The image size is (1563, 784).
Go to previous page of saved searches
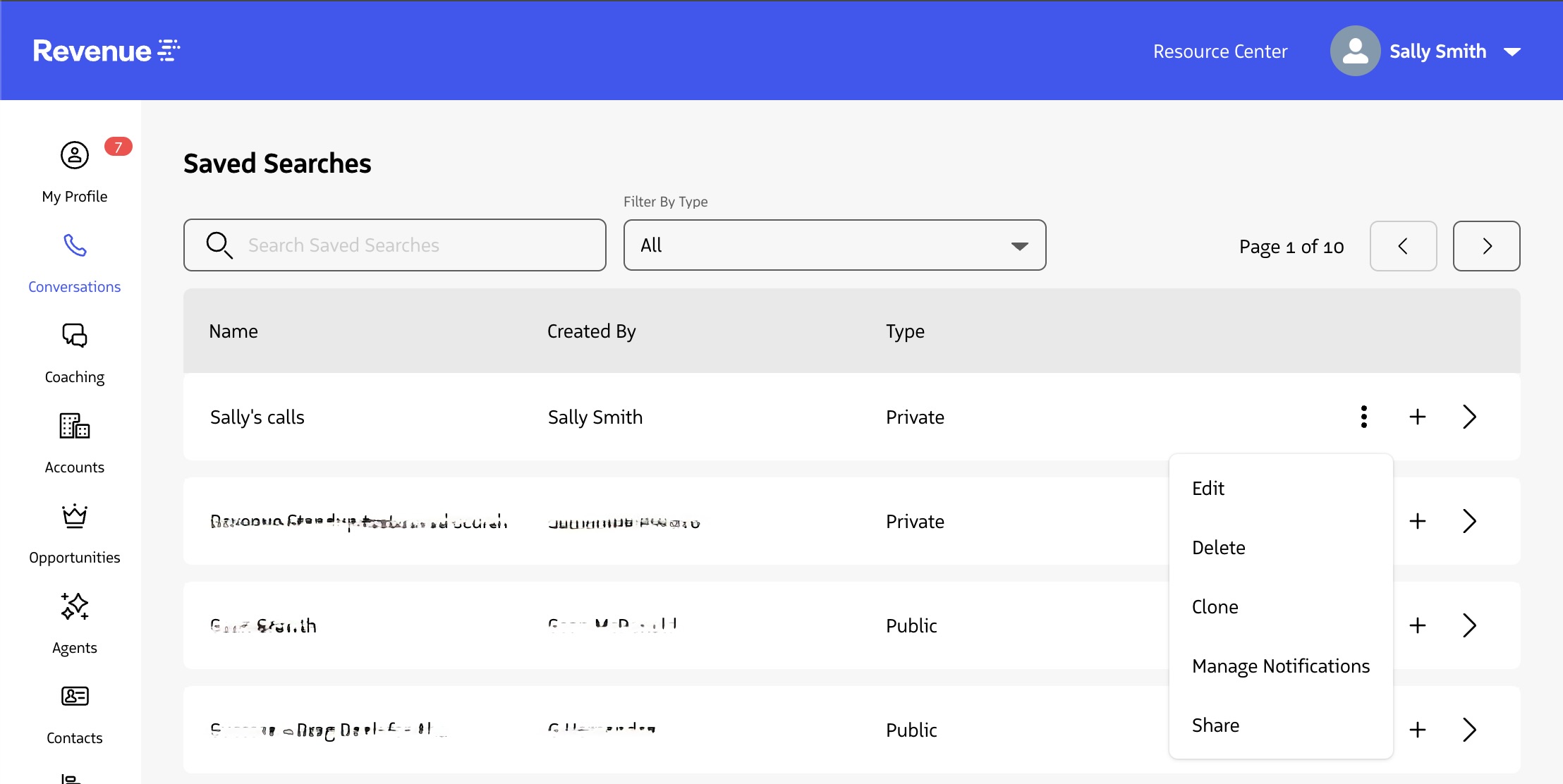coord(1404,246)
